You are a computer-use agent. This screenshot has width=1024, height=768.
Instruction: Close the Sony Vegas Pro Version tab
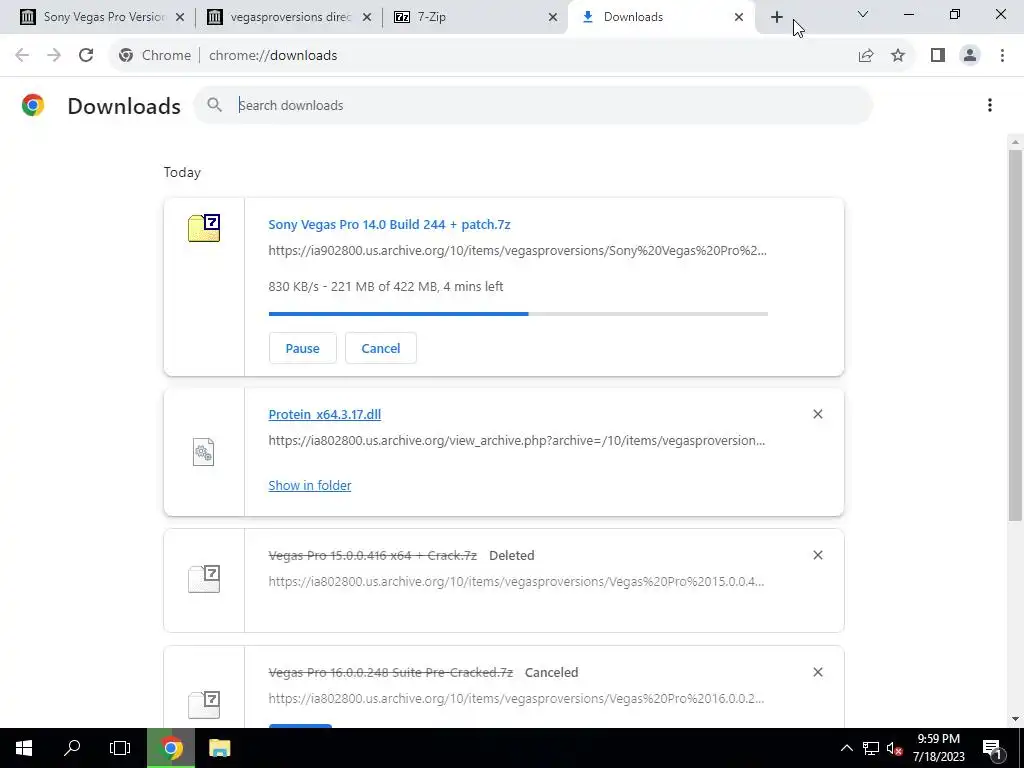[180, 17]
